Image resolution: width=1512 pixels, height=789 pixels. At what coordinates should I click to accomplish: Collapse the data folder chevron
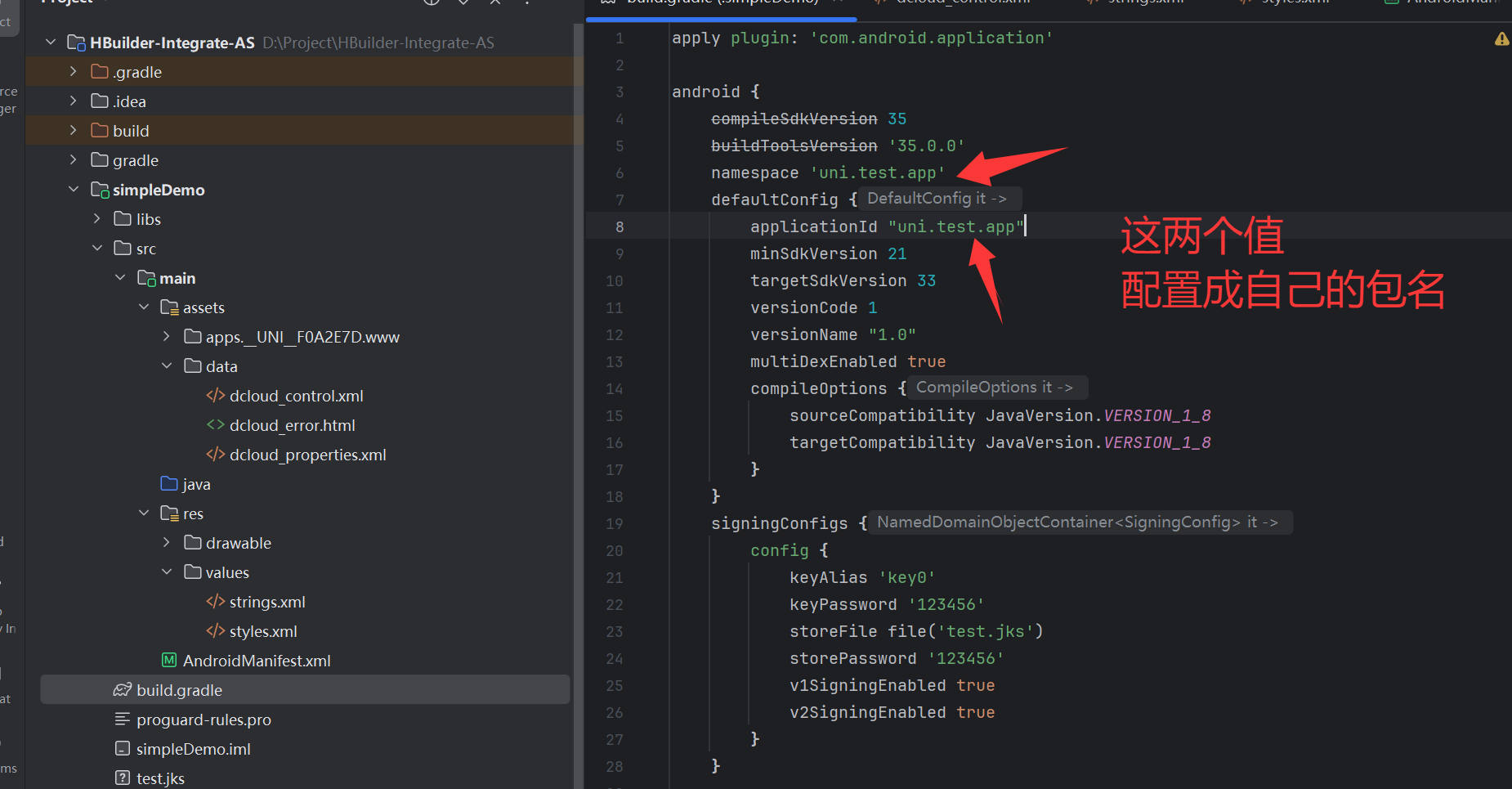tap(167, 365)
